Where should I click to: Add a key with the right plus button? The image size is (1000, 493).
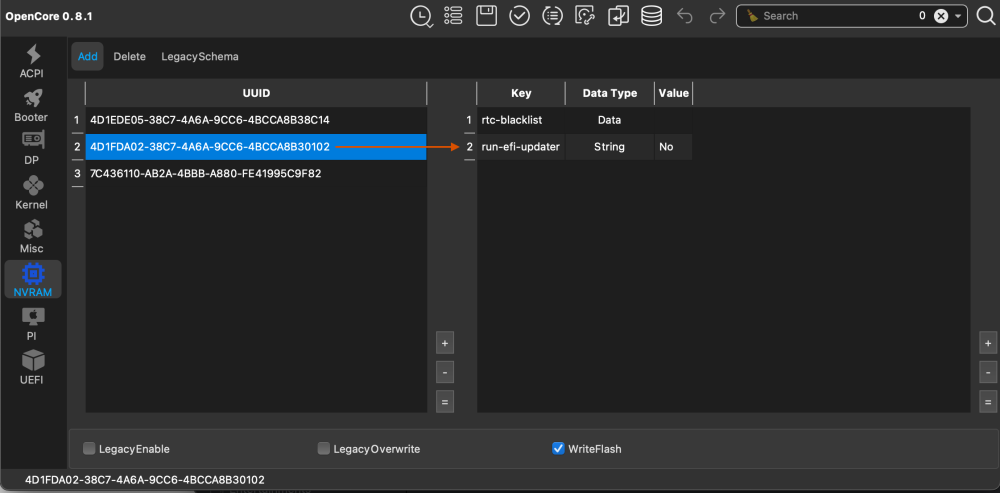point(988,343)
